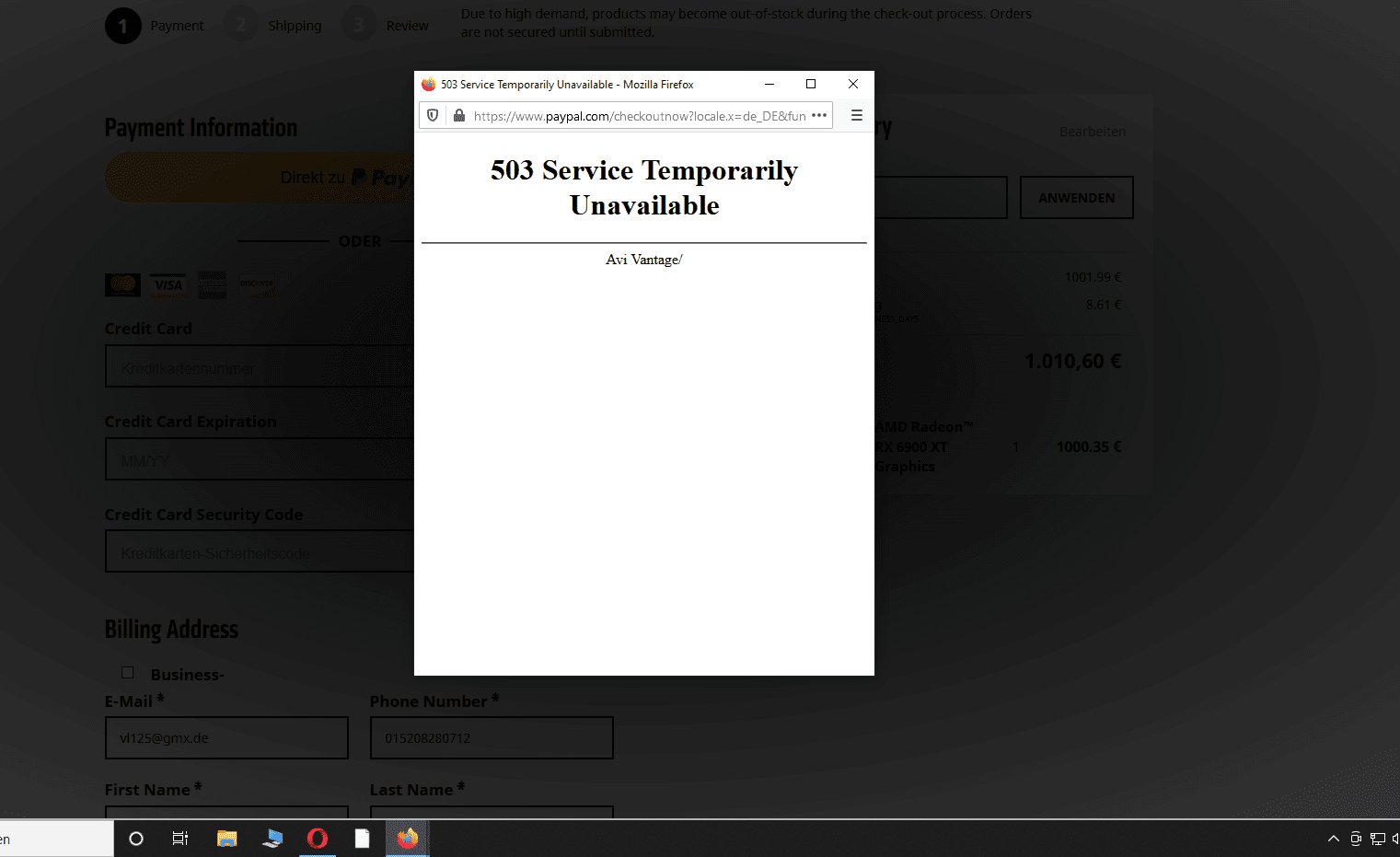
Task: Close the Firefox popup window
Action: pos(853,84)
